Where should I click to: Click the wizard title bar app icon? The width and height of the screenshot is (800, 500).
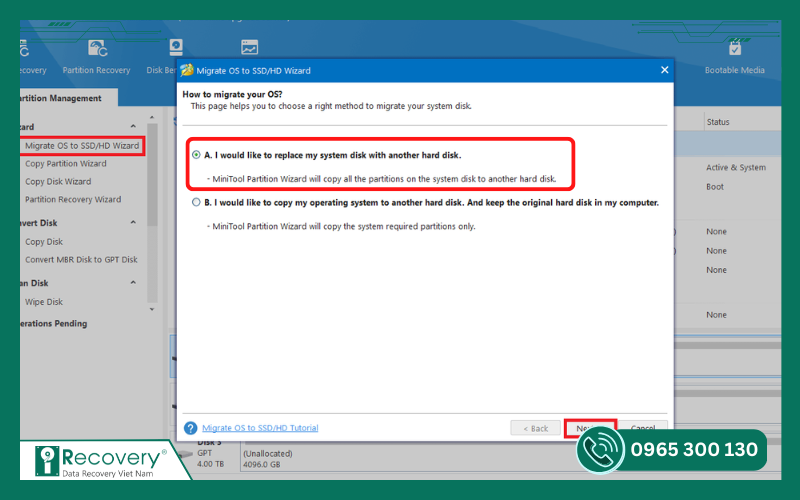click(187, 70)
